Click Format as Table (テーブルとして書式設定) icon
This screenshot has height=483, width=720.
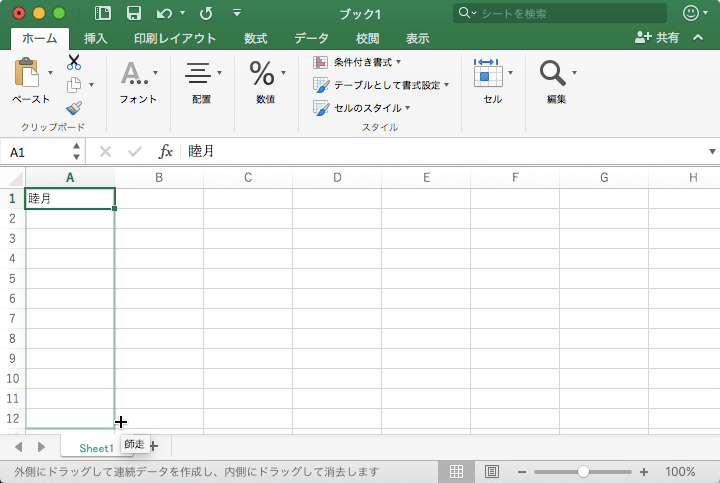click(x=321, y=85)
